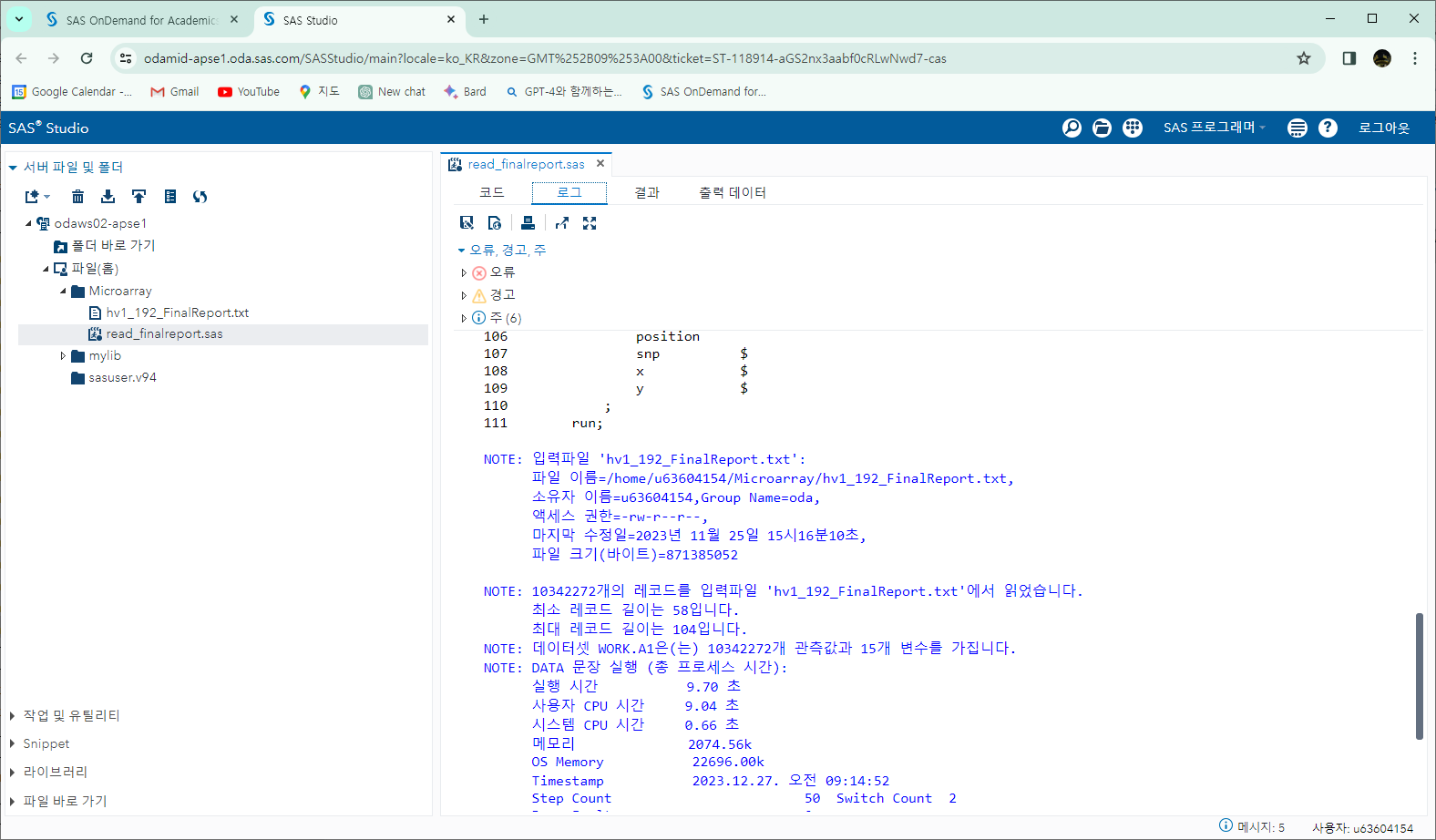Expand the 경고 warnings list
The height and width of the screenshot is (840, 1436).
tap(464, 295)
